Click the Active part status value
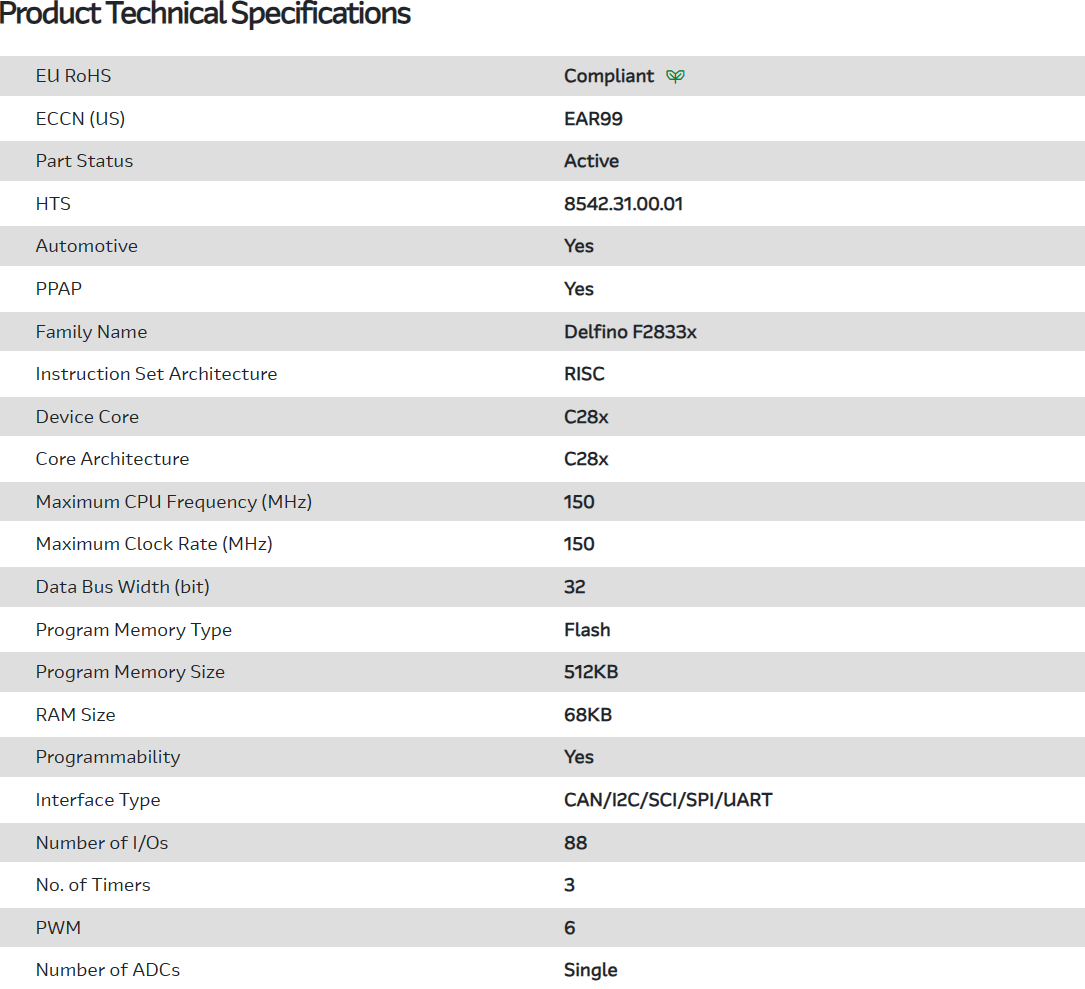 click(591, 161)
